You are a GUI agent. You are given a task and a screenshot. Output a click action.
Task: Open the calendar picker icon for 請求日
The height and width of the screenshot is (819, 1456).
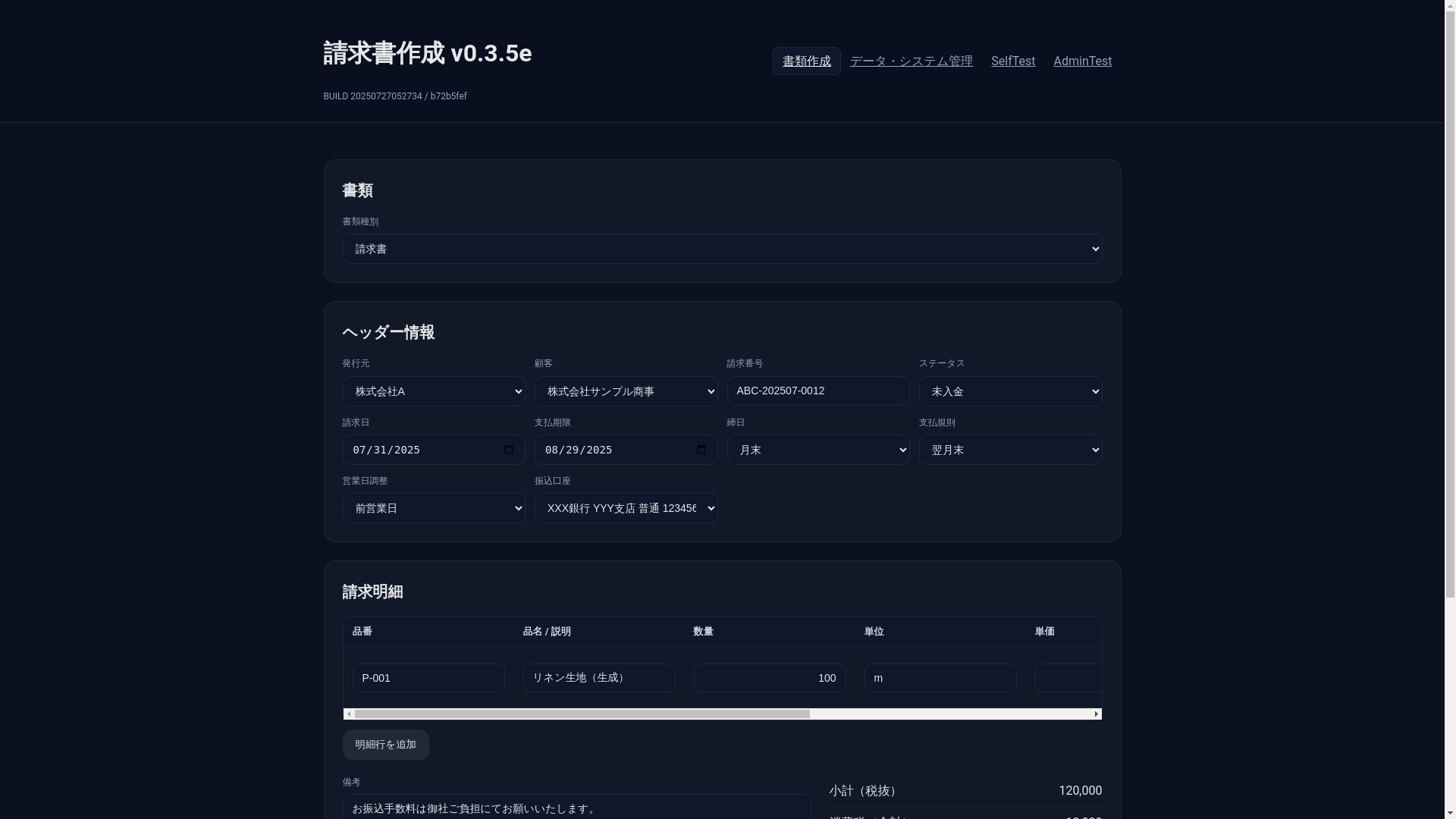point(509,450)
